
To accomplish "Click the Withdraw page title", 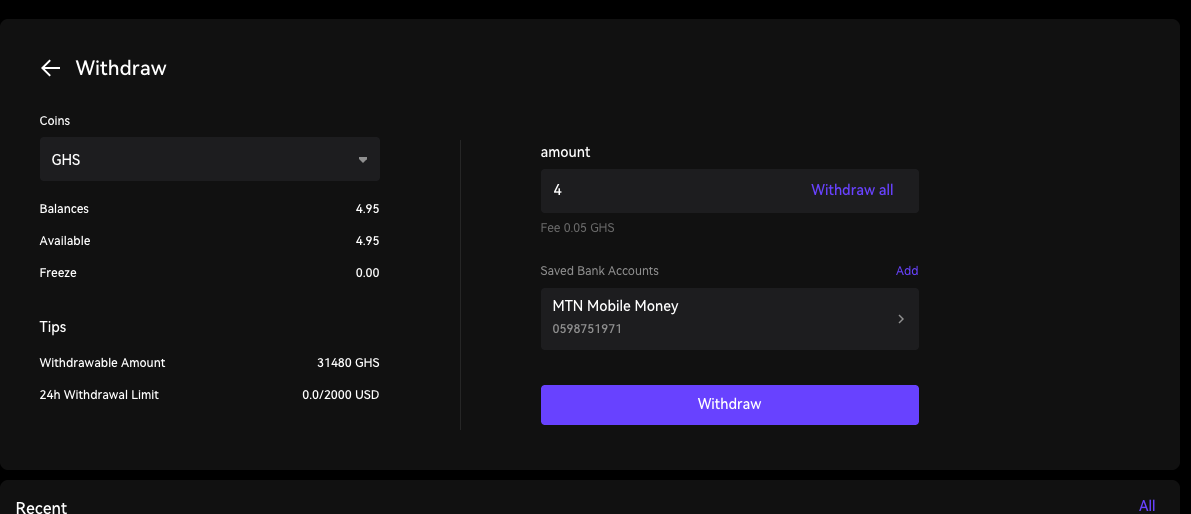I will click(x=121, y=68).
